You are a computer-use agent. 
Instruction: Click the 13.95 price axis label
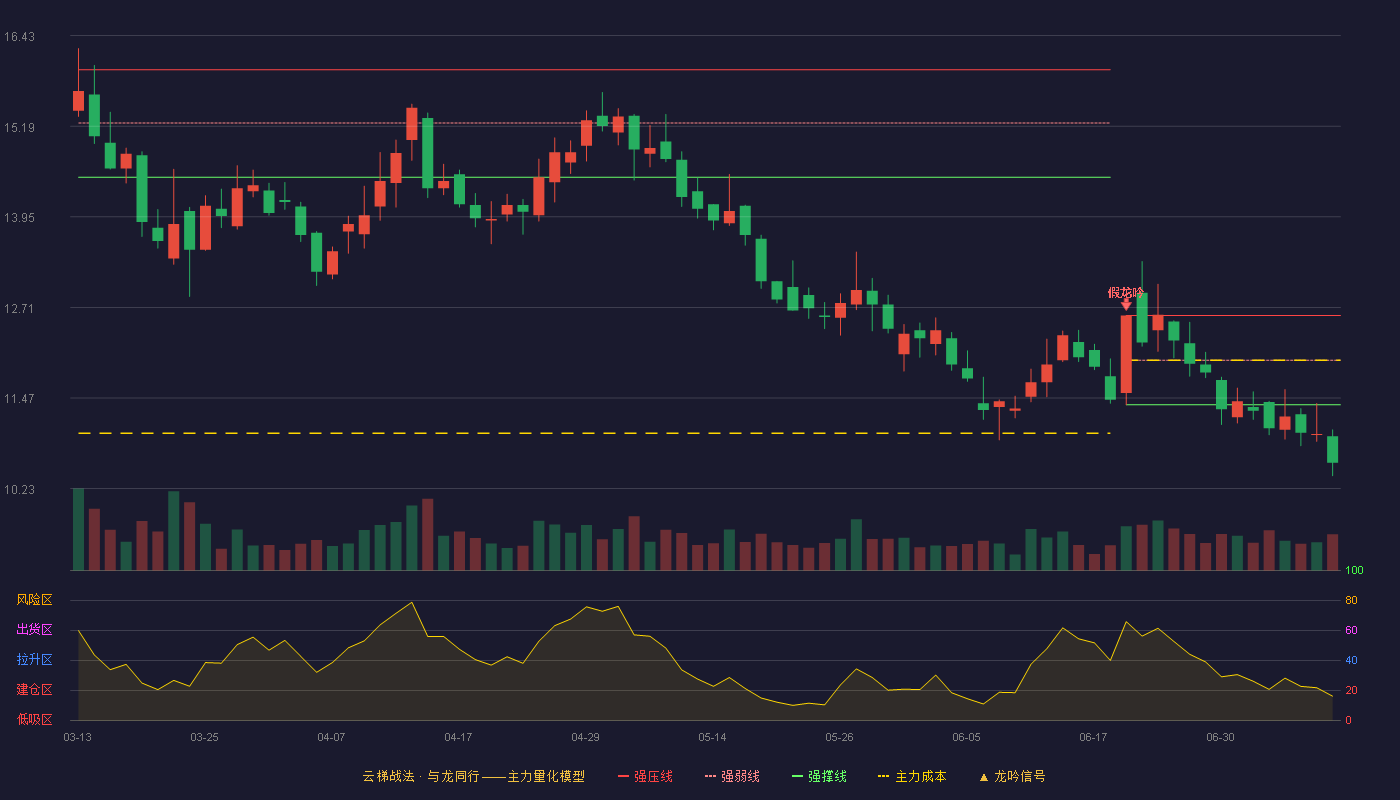tap(19, 218)
